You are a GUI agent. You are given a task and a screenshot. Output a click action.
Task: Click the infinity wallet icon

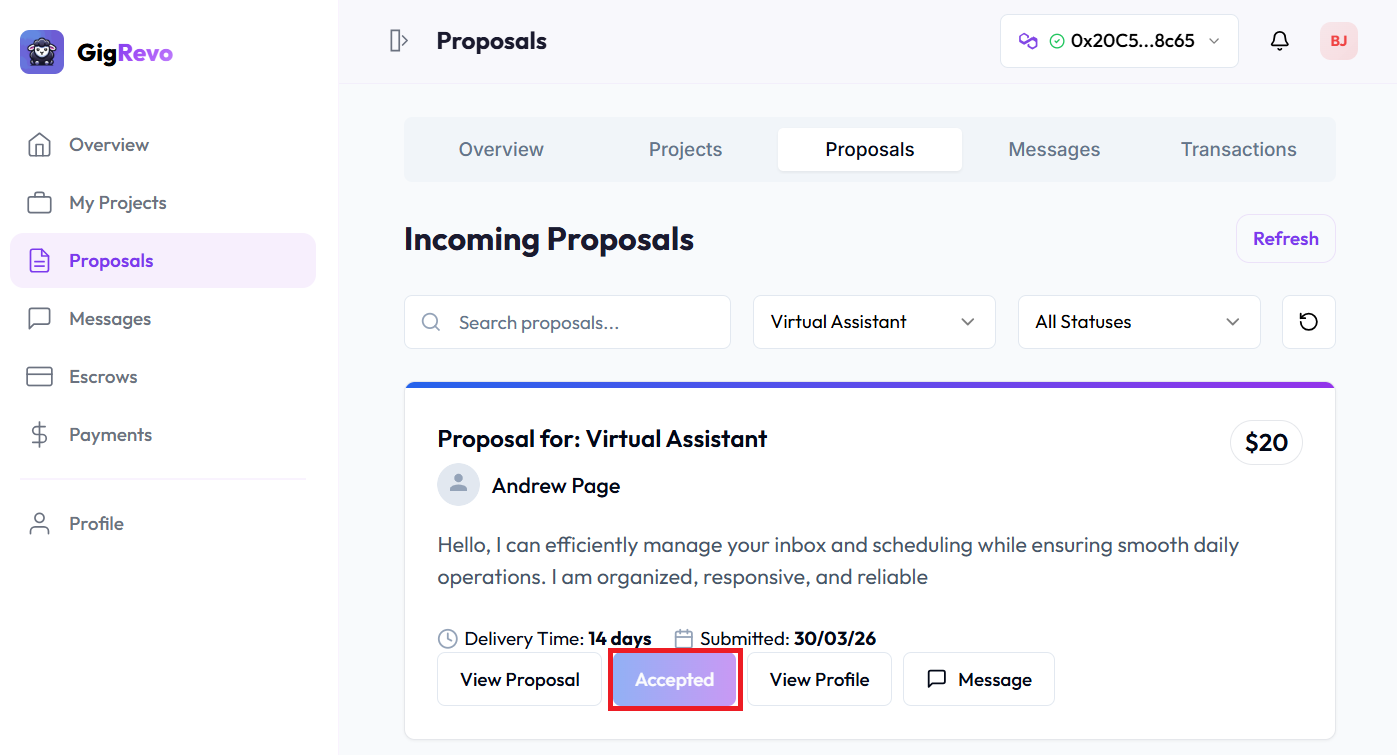(1030, 40)
